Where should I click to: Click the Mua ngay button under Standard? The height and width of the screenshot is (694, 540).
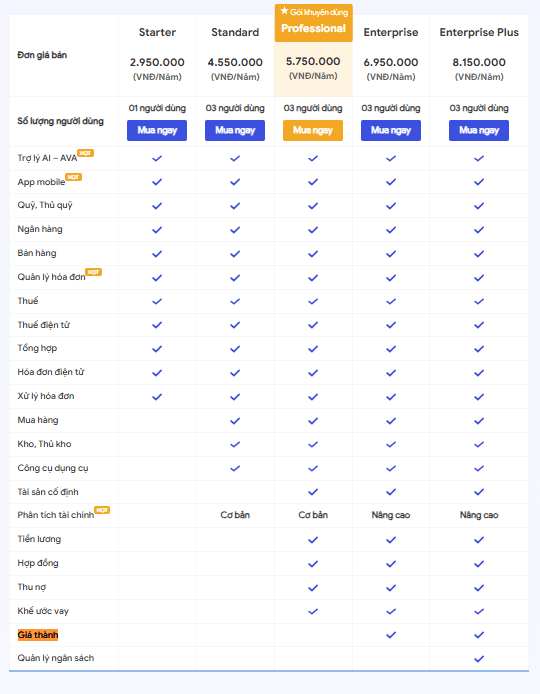tap(235, 131)
